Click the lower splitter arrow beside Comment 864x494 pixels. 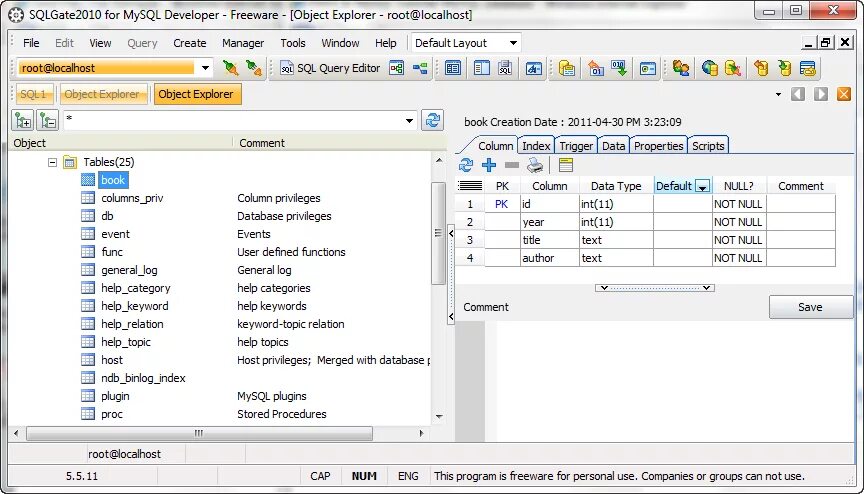click(451, 316)
